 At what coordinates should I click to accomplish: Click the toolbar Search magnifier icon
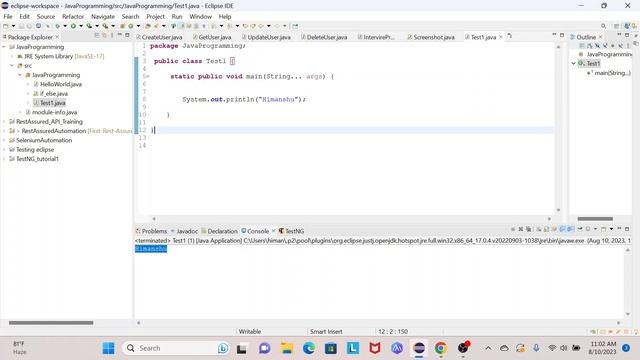coord(603,26)
